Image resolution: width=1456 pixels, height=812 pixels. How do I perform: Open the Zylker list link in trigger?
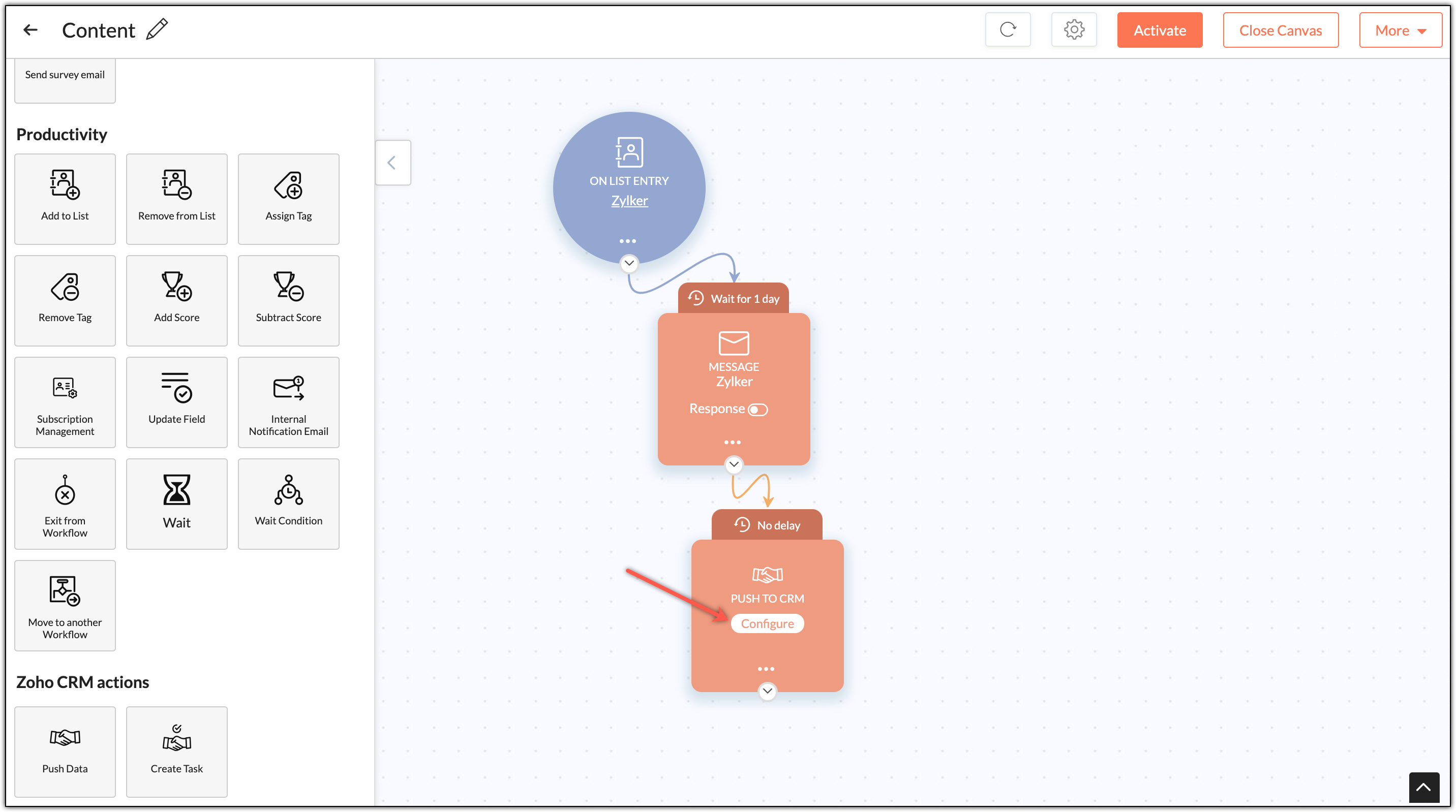[x=629, y=201]
